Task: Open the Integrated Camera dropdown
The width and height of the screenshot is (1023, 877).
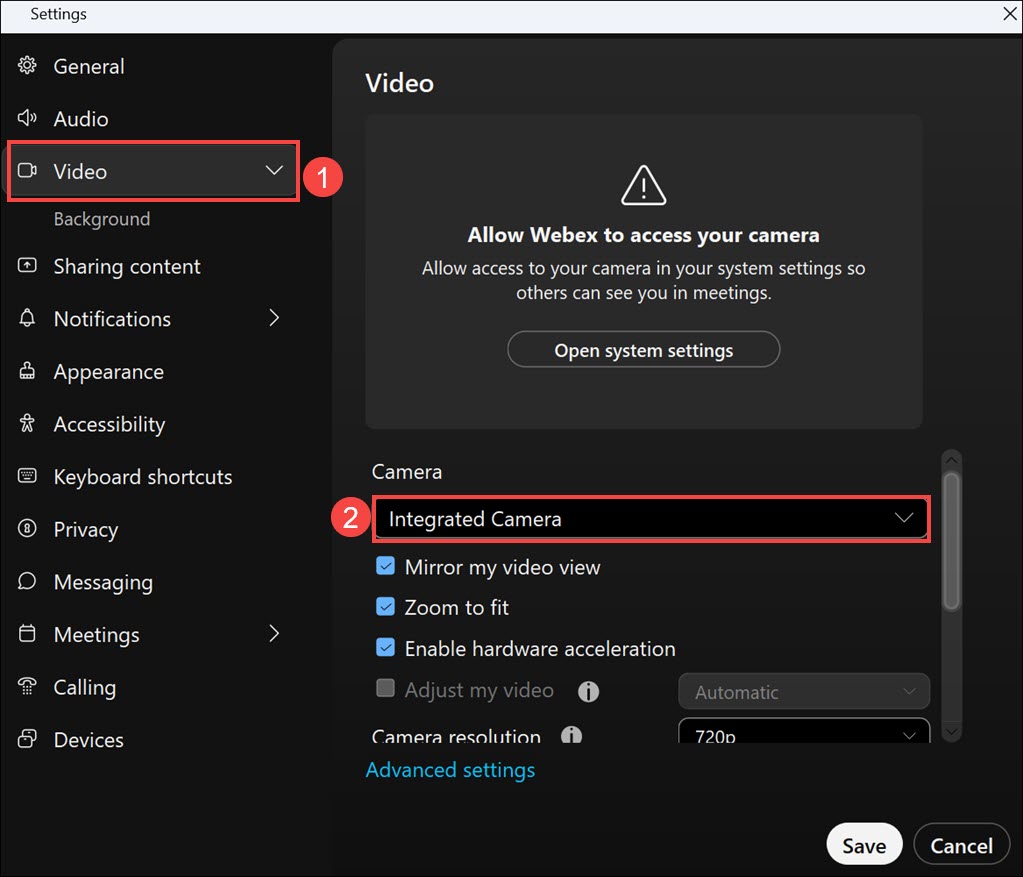Action: [652, 519]
